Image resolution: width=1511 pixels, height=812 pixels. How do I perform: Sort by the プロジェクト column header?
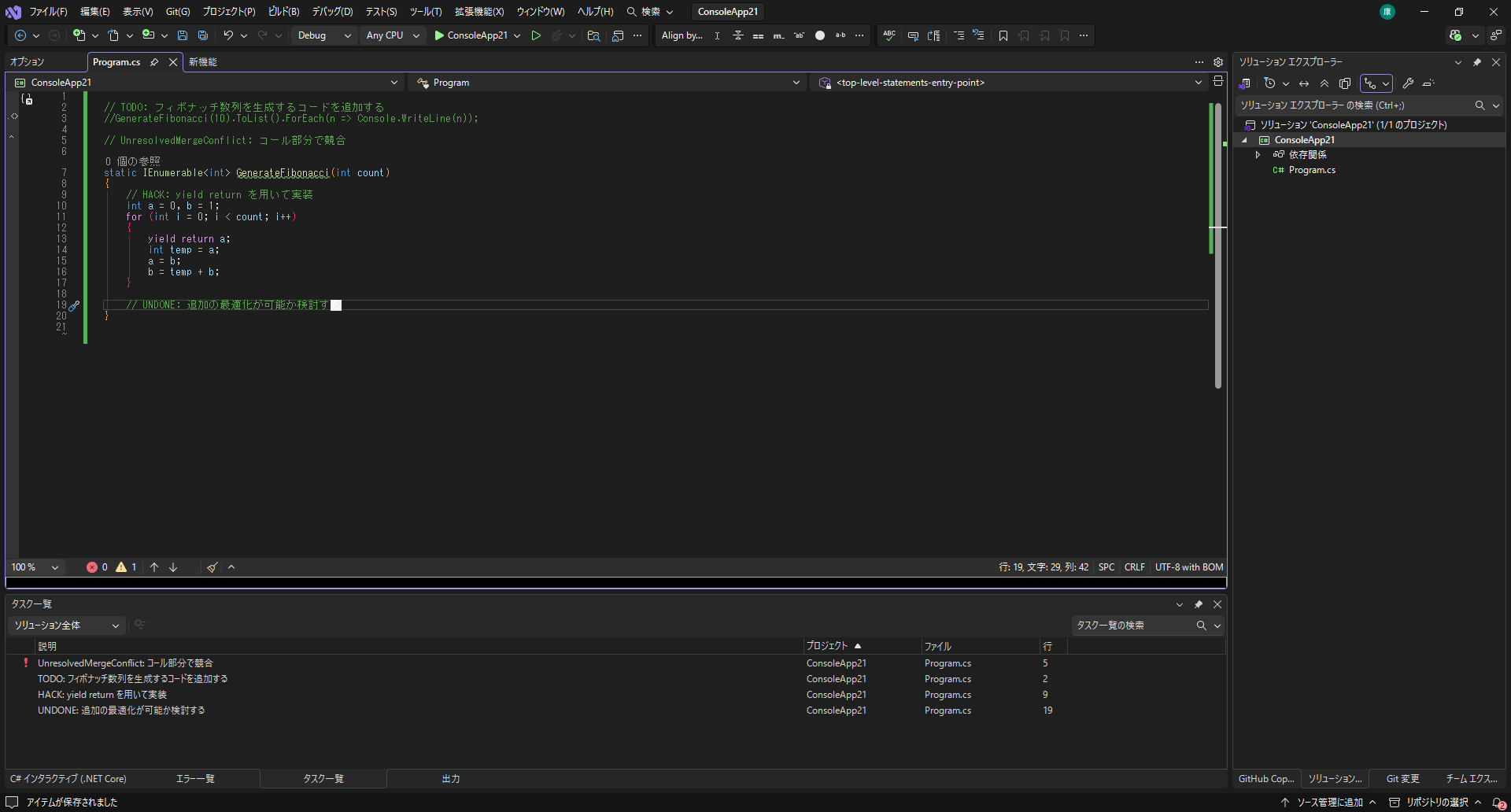coord(862,646)
